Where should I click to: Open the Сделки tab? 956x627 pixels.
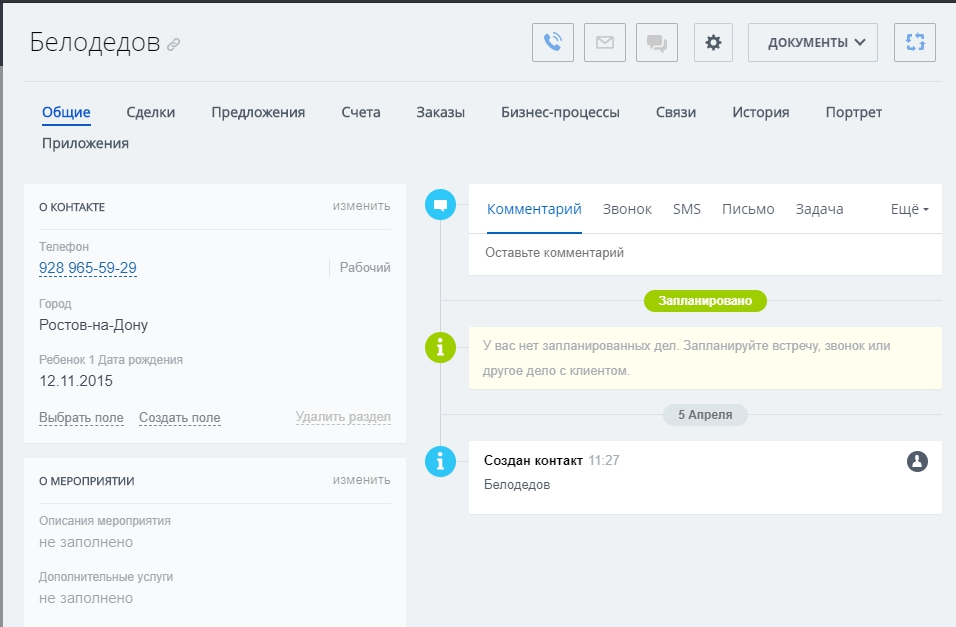(151, 112)
